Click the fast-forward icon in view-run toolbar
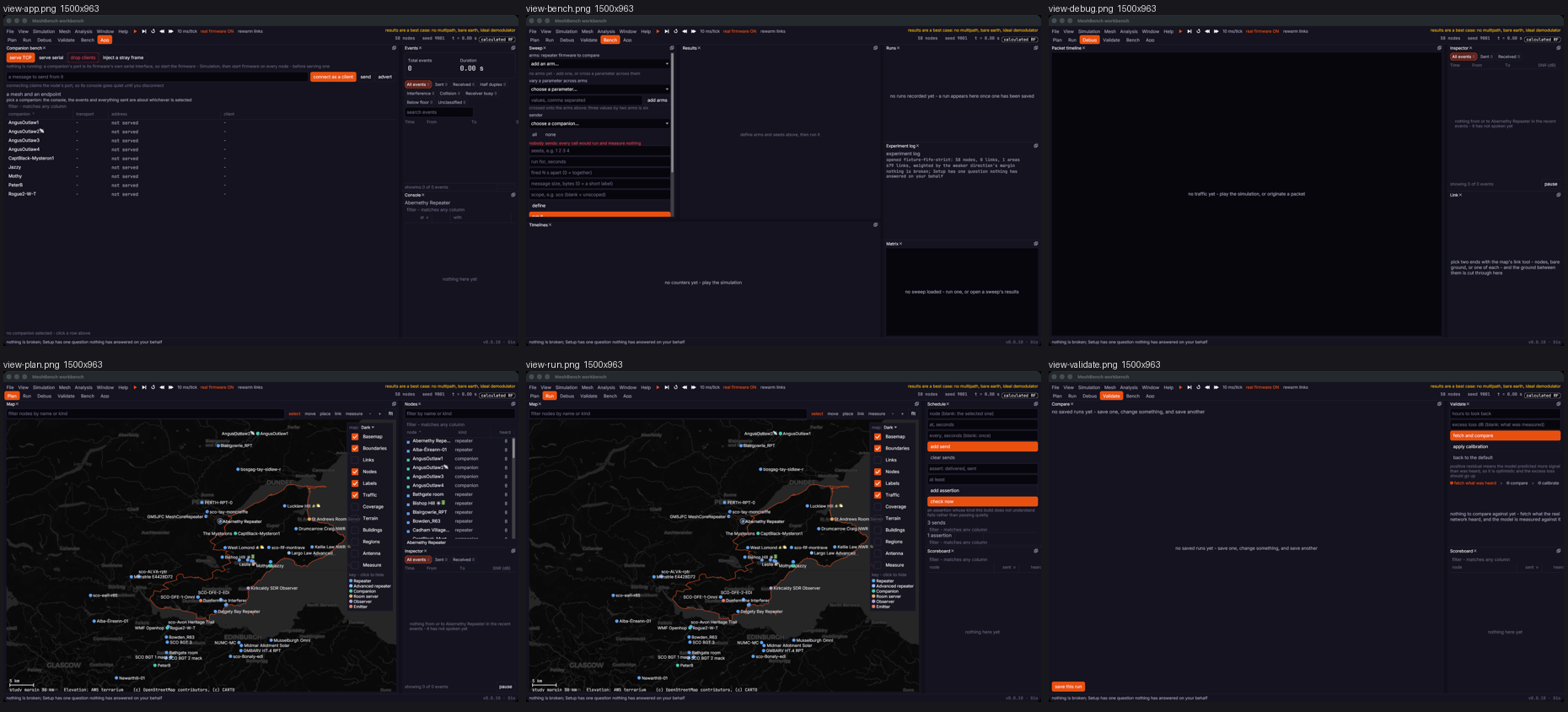Viewport: 1568px width, 712px height. [693, 387]
